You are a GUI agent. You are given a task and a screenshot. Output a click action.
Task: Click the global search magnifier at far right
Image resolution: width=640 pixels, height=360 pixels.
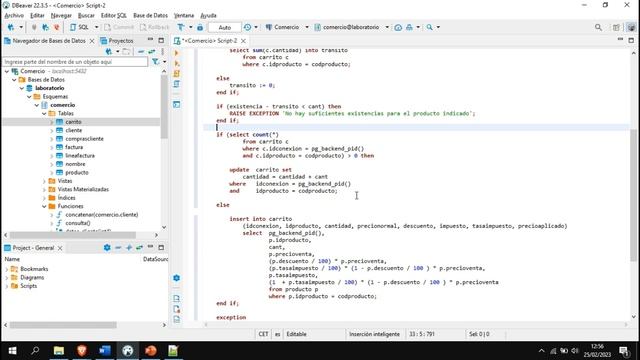(x=598, y=27)
